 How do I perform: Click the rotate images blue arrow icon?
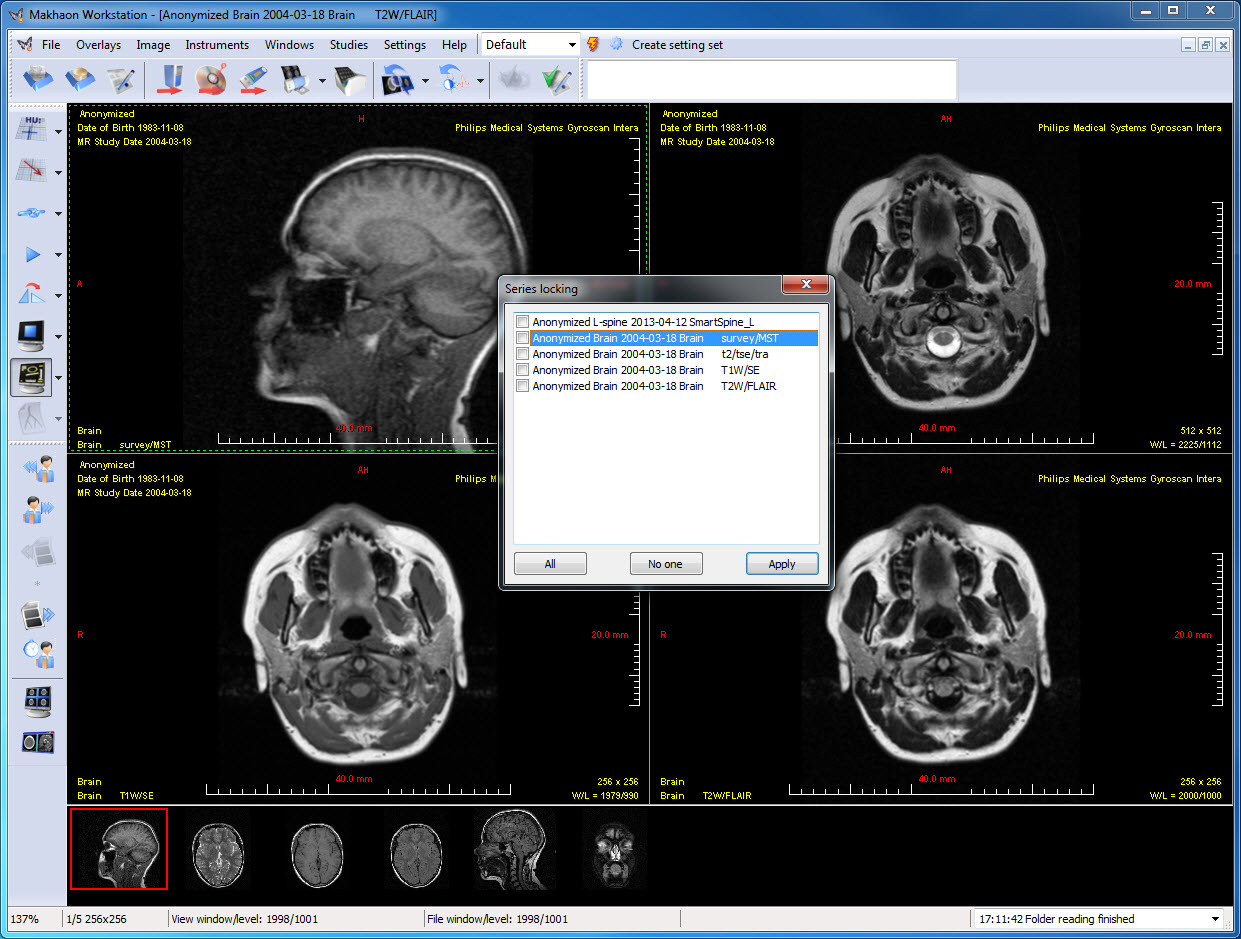pyautogui.click(x=399, y=79)
